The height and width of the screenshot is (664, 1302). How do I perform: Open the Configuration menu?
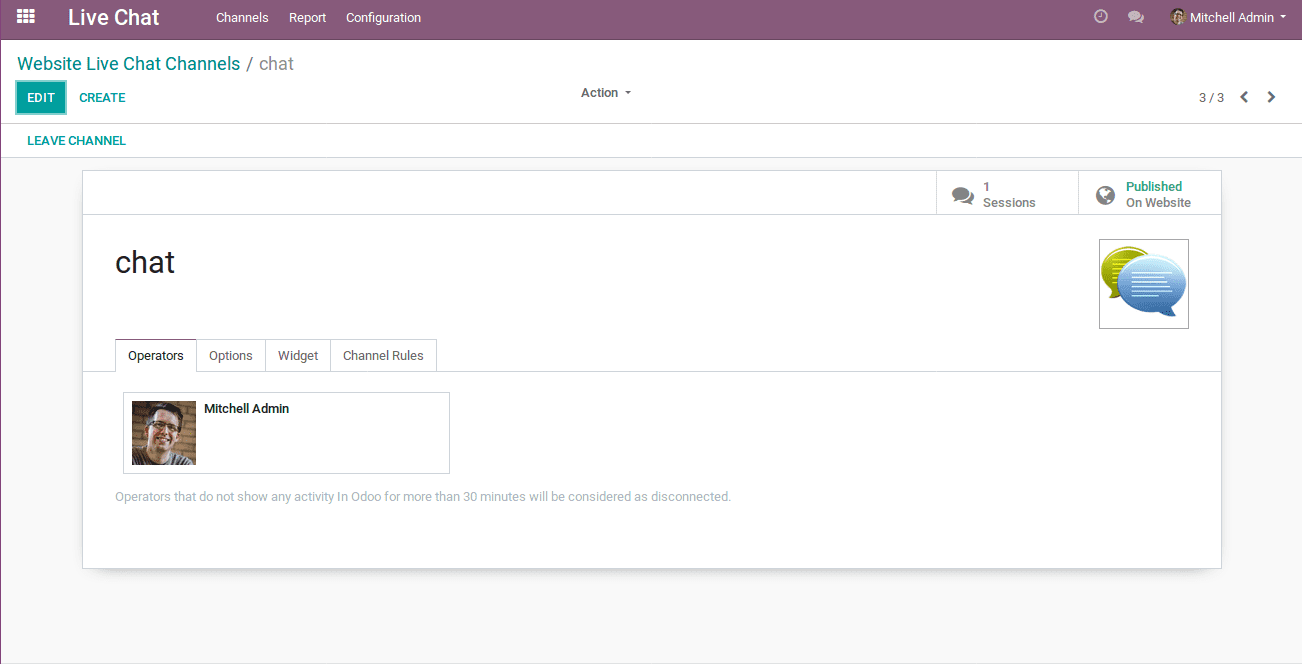pos(383,18)
